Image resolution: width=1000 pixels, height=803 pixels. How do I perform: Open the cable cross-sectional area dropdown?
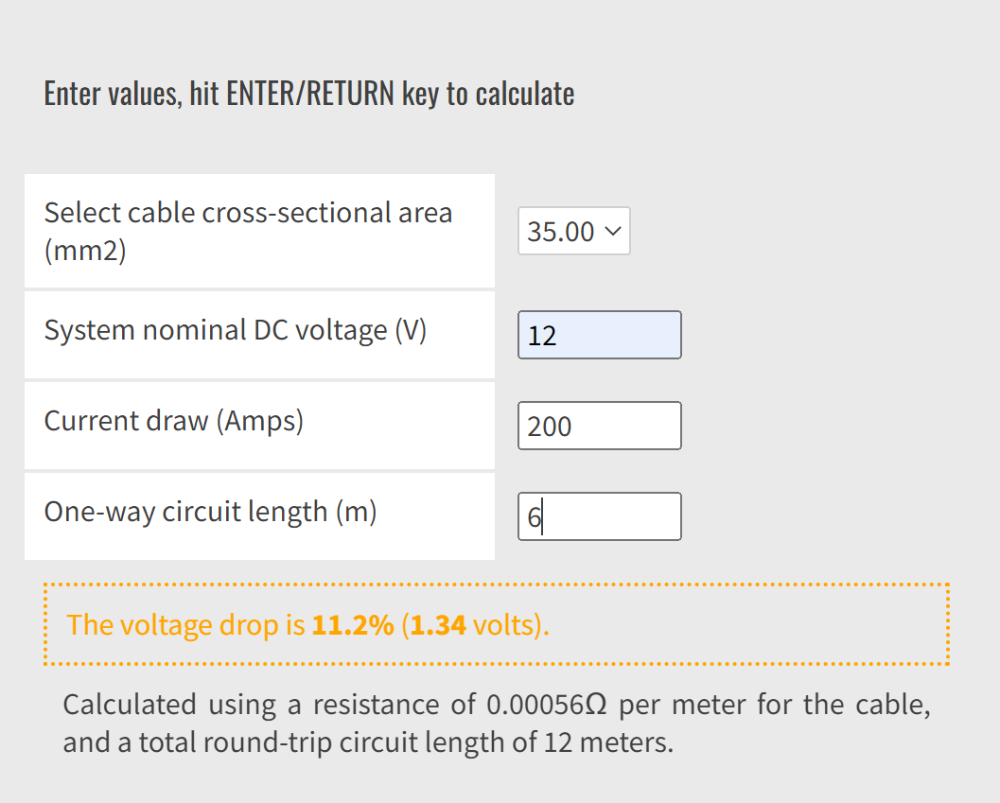[x=573, y=231]
